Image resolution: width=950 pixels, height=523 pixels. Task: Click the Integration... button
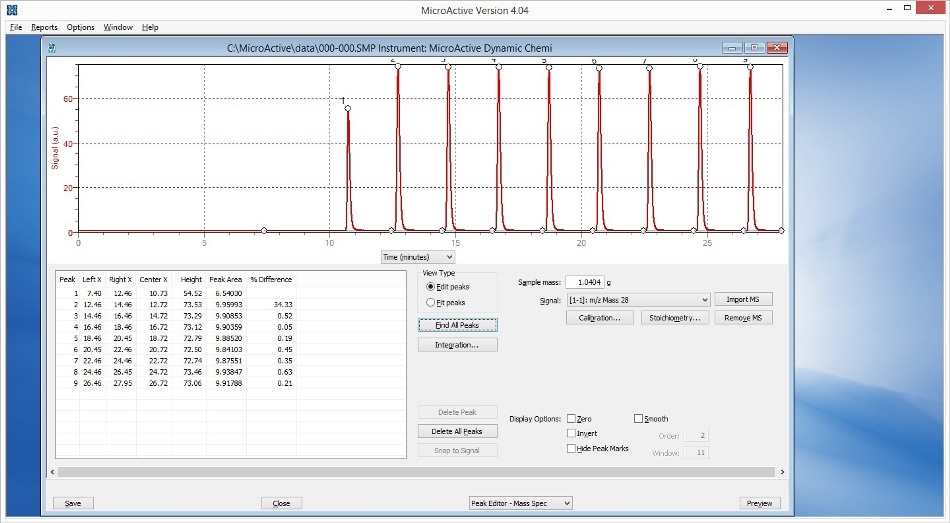[x=457, y=345]
